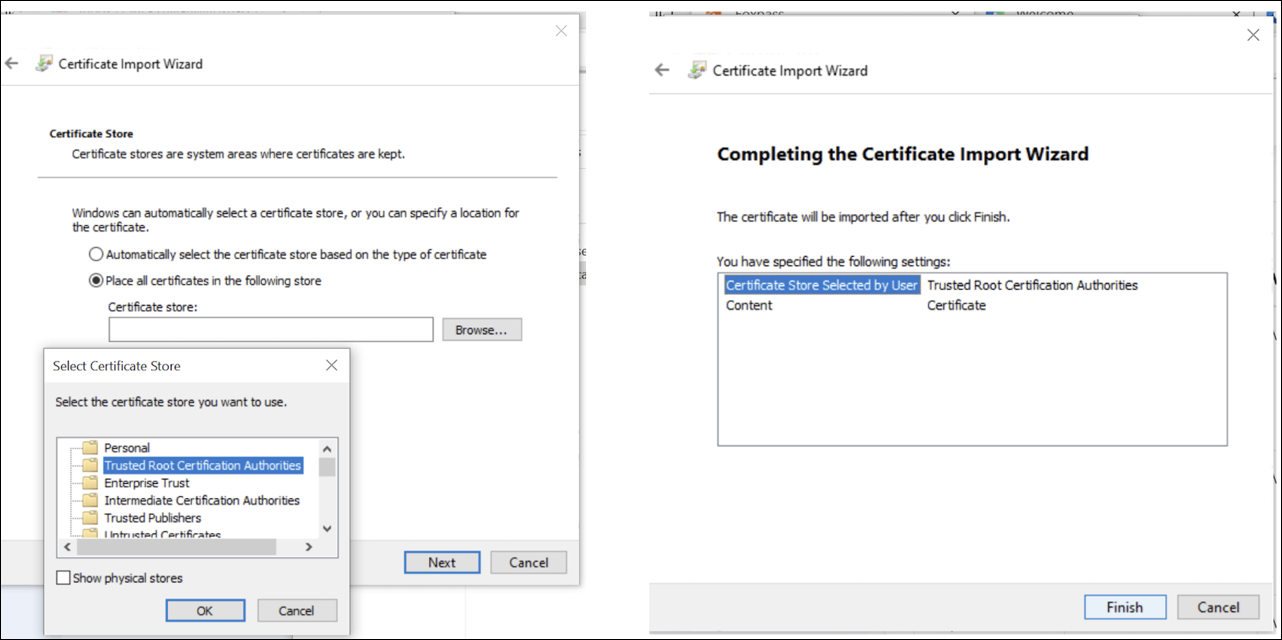
Task: Close the Select Certificate Store dialog
Action: click(332, 366)
